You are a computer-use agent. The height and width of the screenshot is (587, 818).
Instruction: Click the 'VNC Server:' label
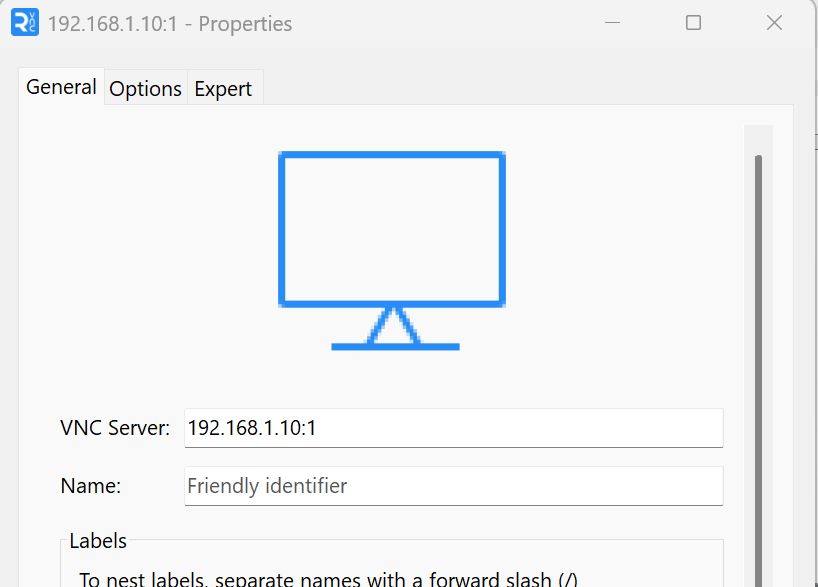[x=115, y=428]
